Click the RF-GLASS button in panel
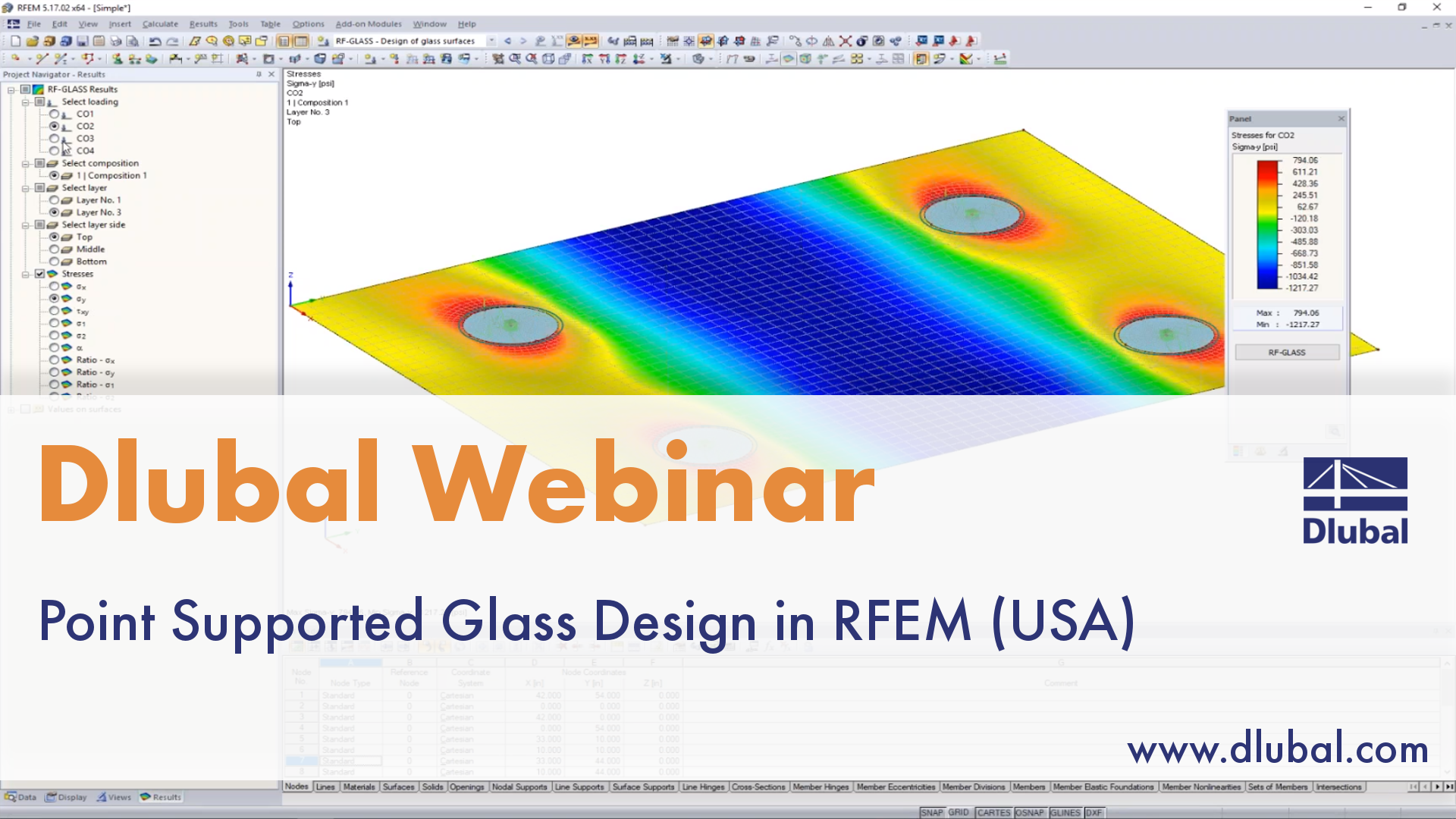Image resolution: width=1456 pixels, height=819 pixels. pos(1287,352)
